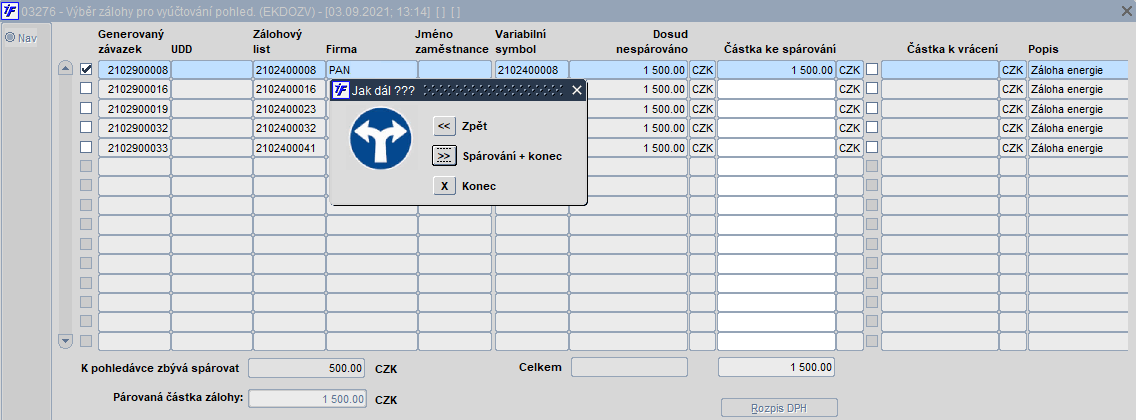Click the table scroll up arrow
The height and width of the screenshot is (420, 1136).
coord(65,69)
